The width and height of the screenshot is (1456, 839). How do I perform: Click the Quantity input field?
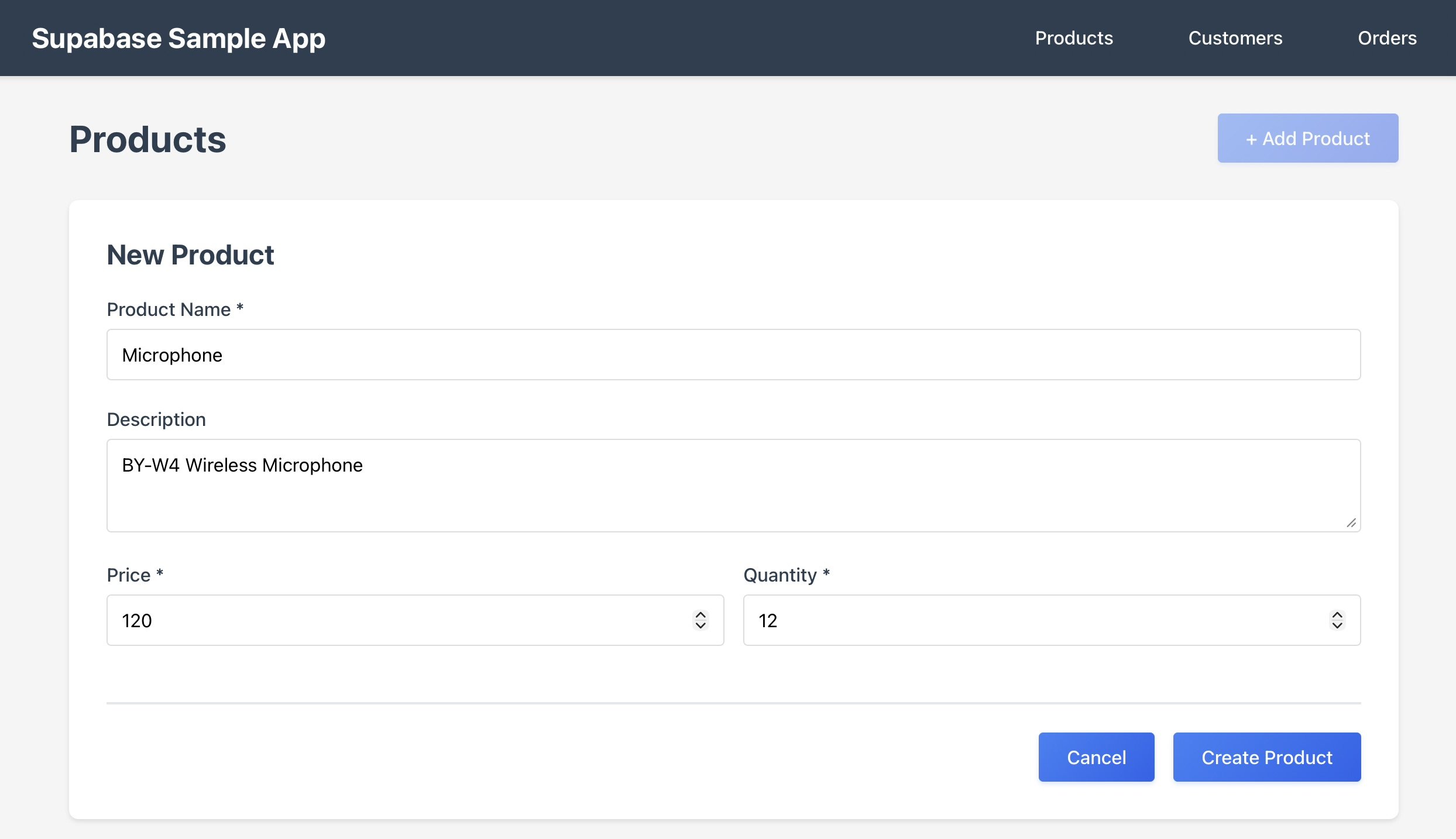(1030, 620)
